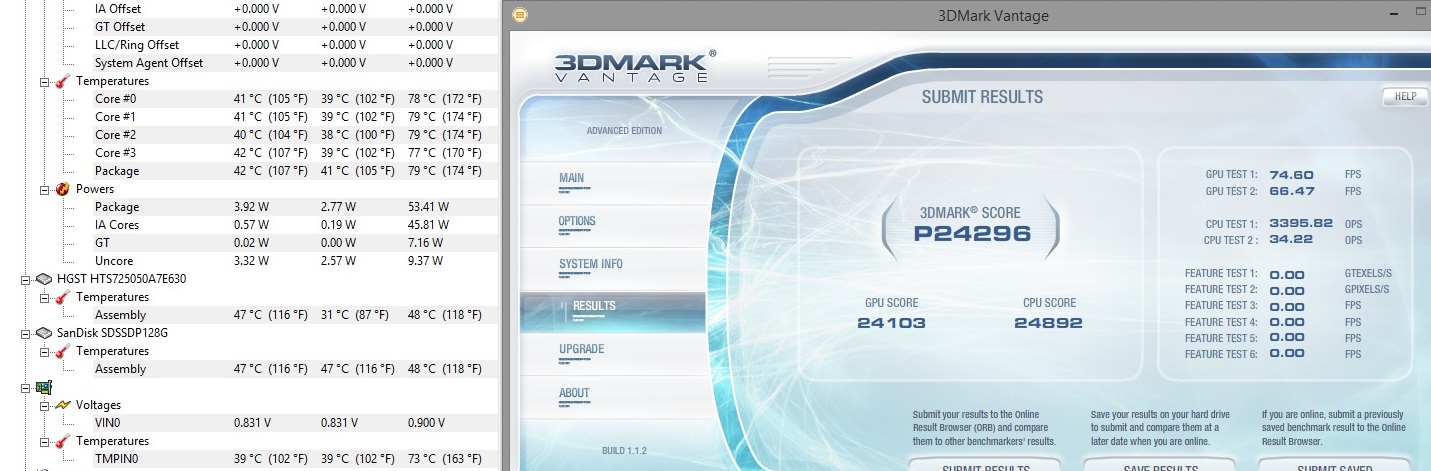The image size is (1431, 471).
Task: Collapse Temperatures under the SanDisk drive
Action: click(44, 351)
